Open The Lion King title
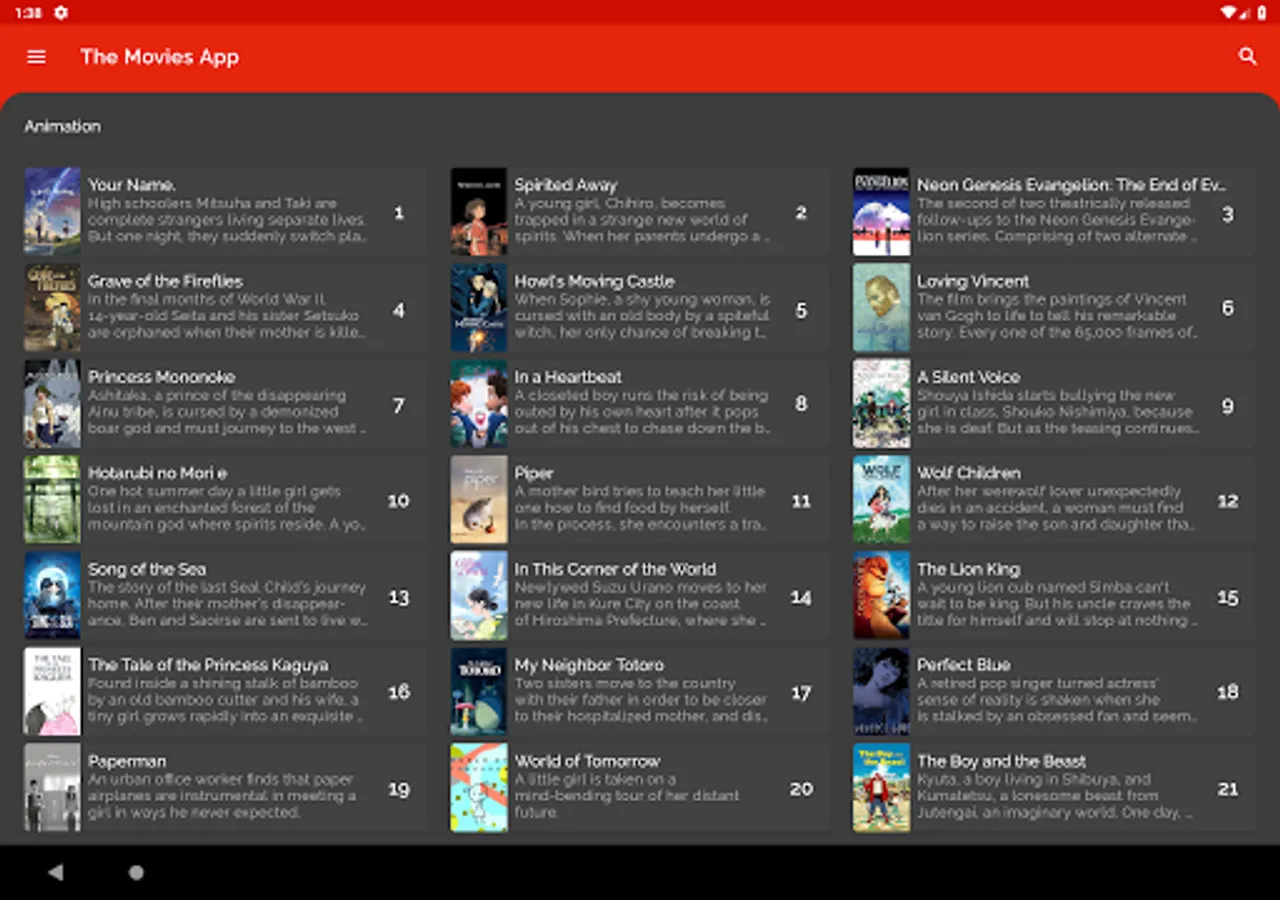This screenshot has width=1280, height=900. click(969, 569)
